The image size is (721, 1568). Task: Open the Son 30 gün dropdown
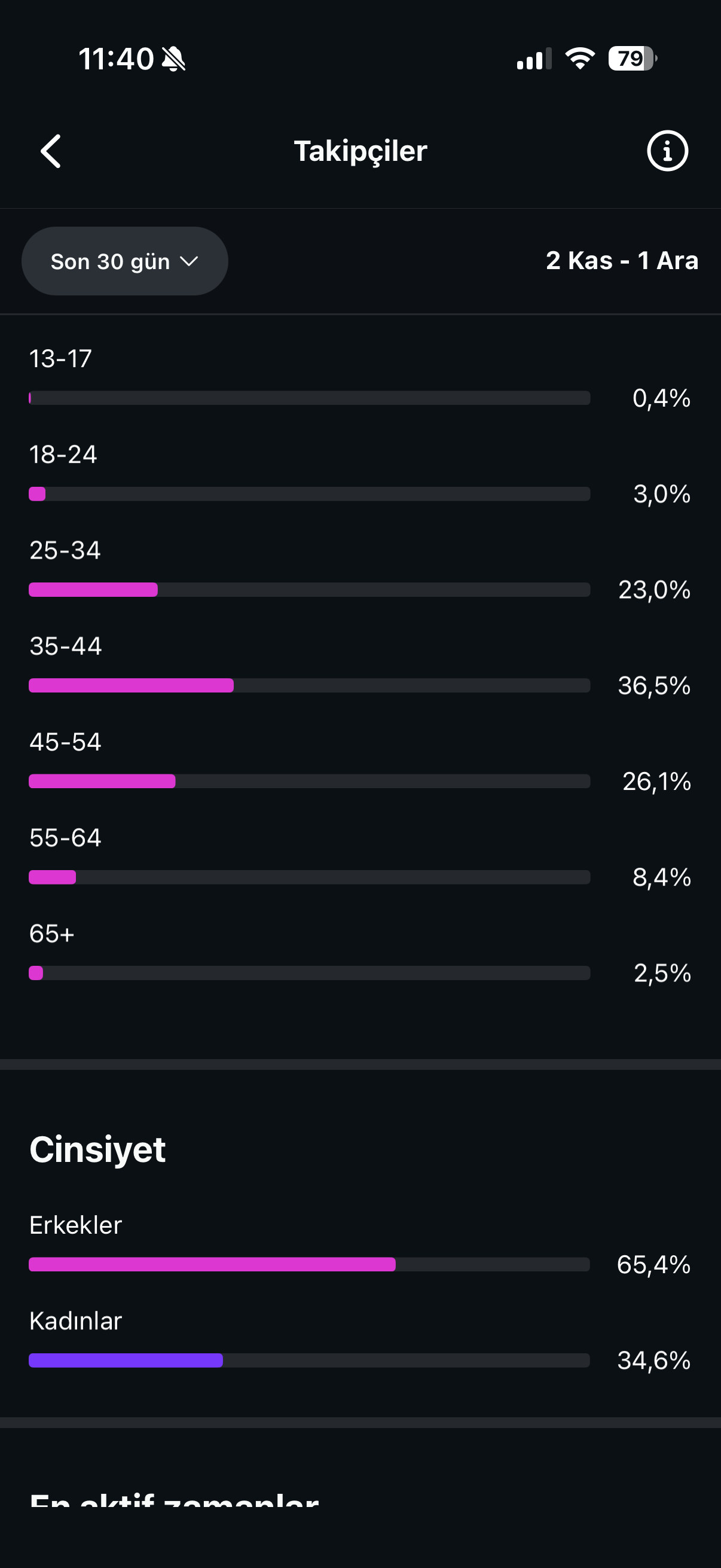click(125, 261)
